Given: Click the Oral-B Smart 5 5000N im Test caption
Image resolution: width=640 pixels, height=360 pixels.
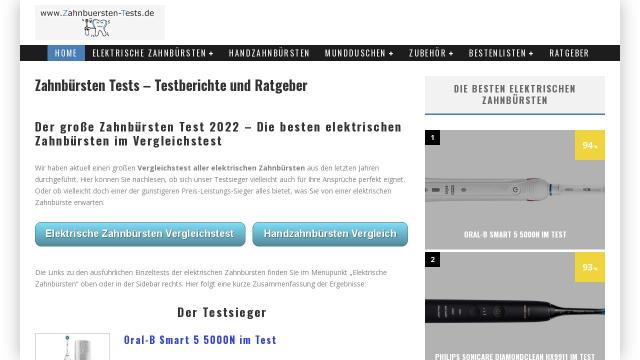Looking at the screenshot, I should [515, 235].
